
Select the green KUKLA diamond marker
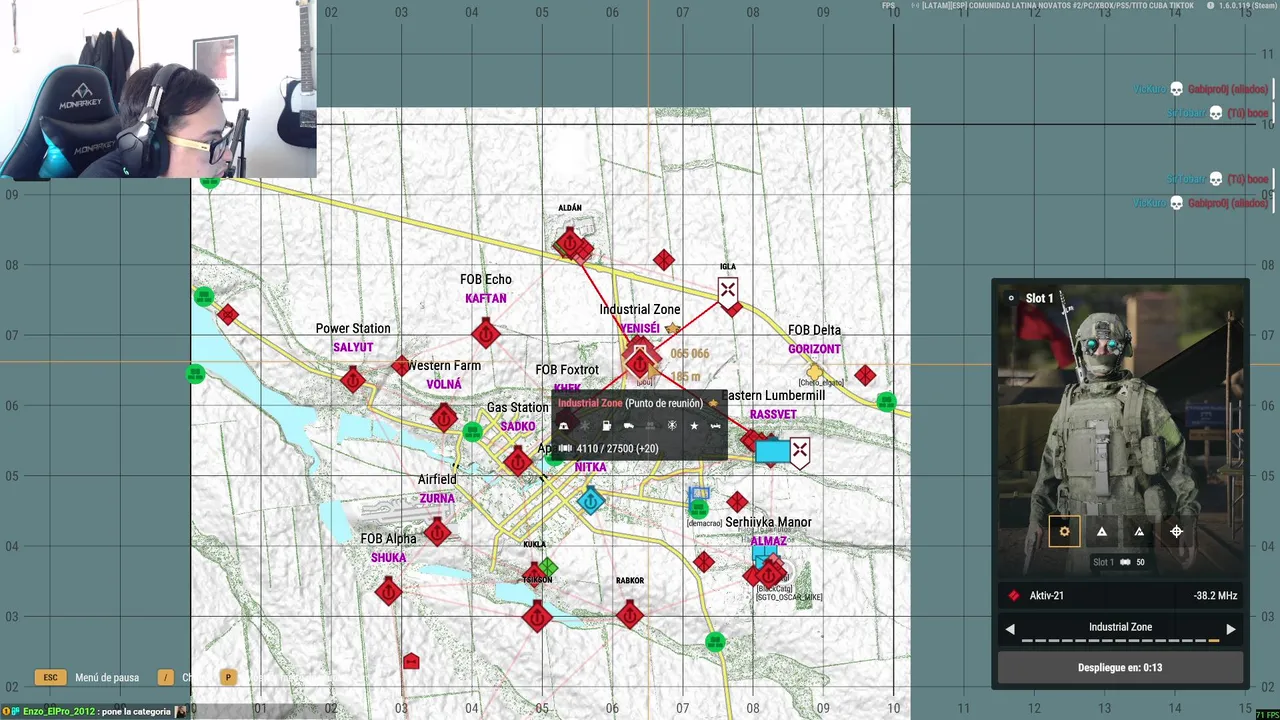tap(547, 567)
